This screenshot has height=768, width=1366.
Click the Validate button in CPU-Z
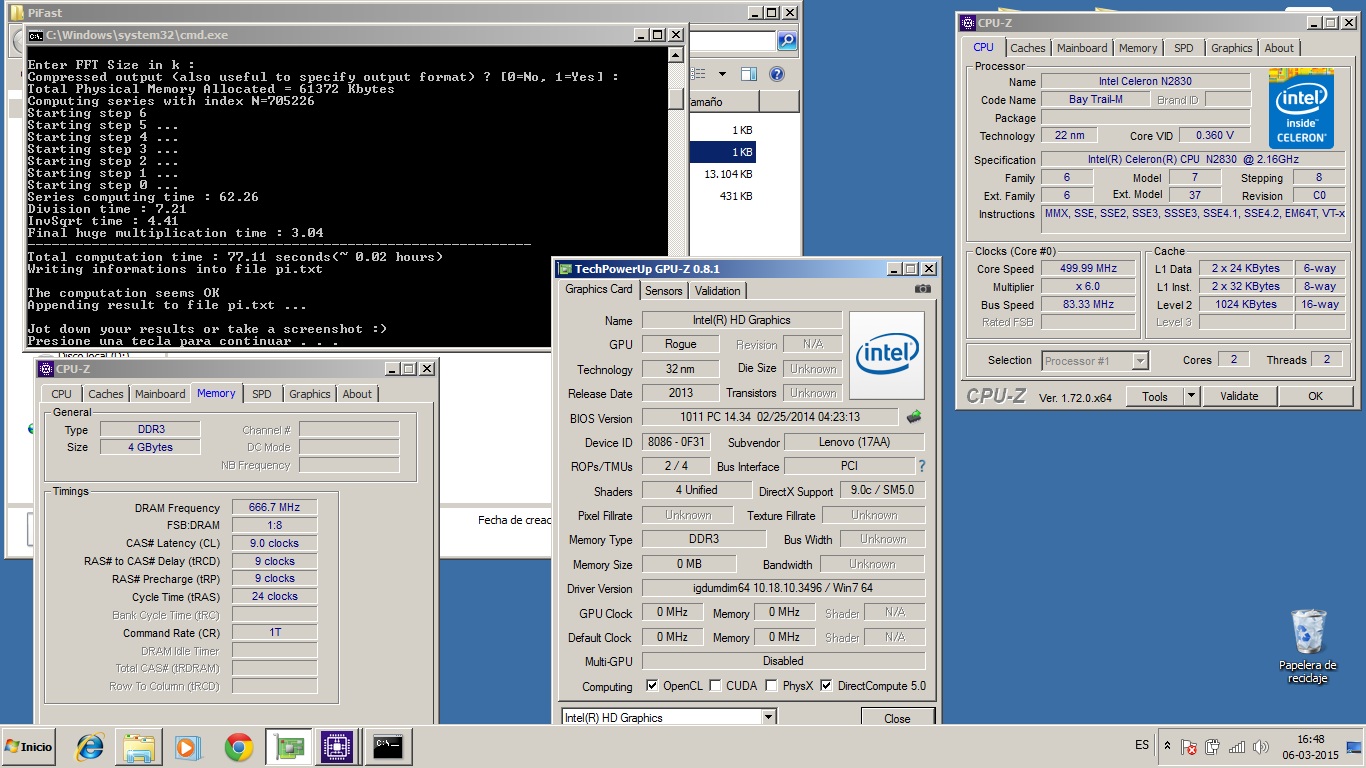click(x=1238, y=396)
